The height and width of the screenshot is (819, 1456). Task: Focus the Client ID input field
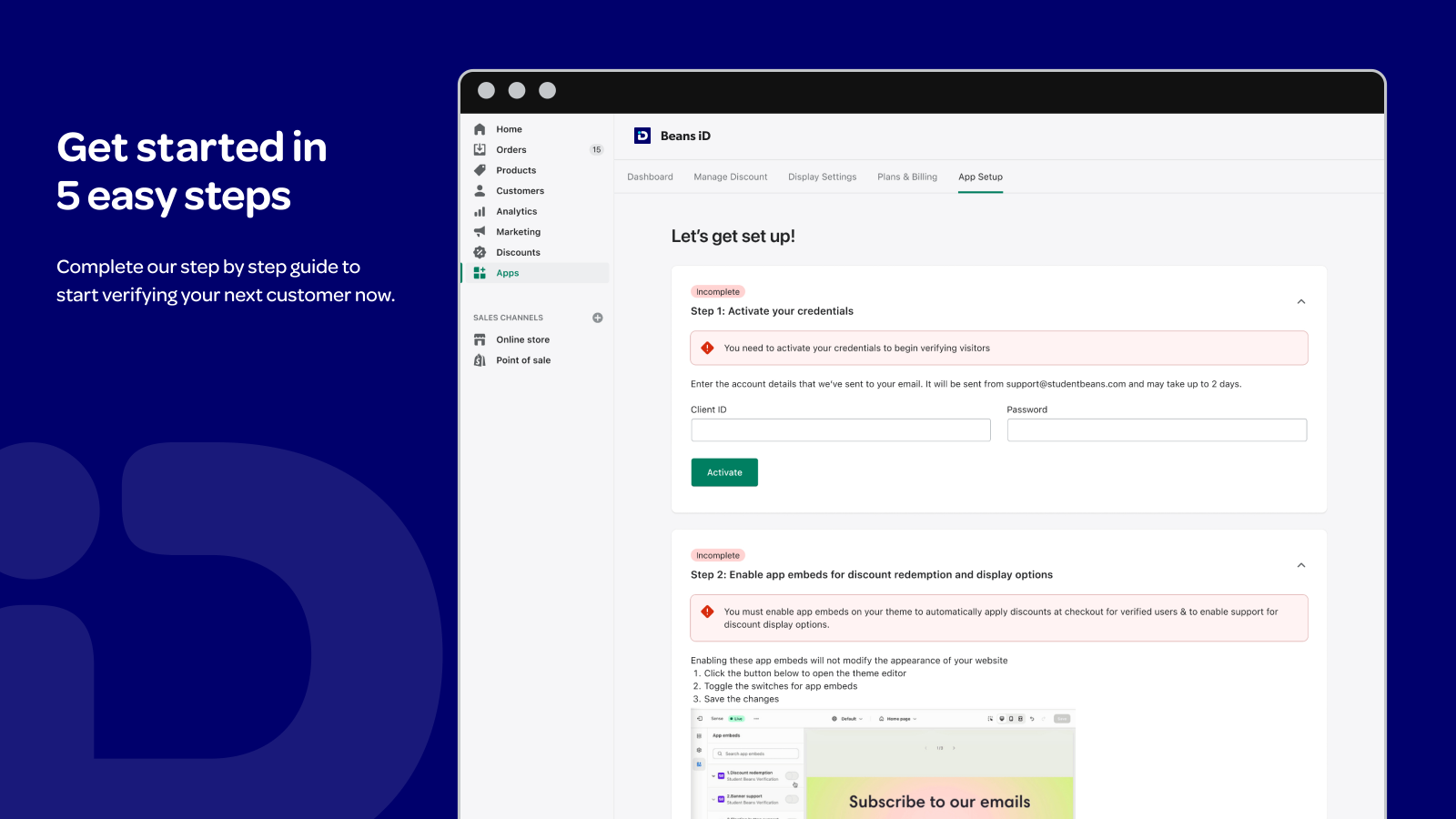tap(841, 430)
